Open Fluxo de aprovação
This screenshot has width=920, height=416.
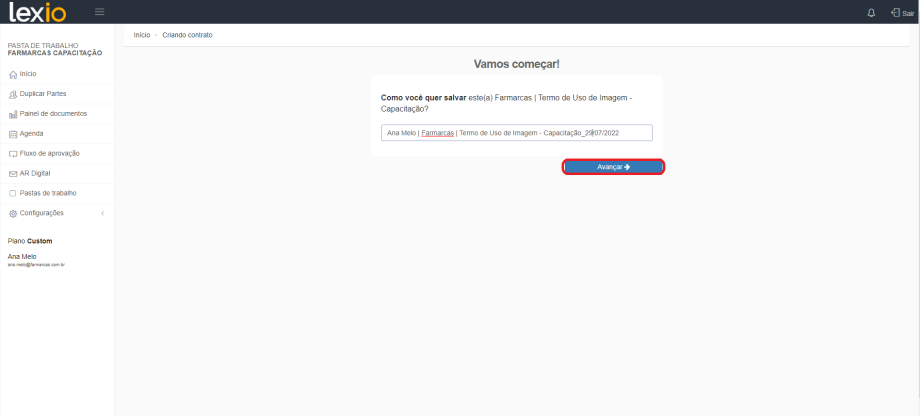(x=49, y=153)
